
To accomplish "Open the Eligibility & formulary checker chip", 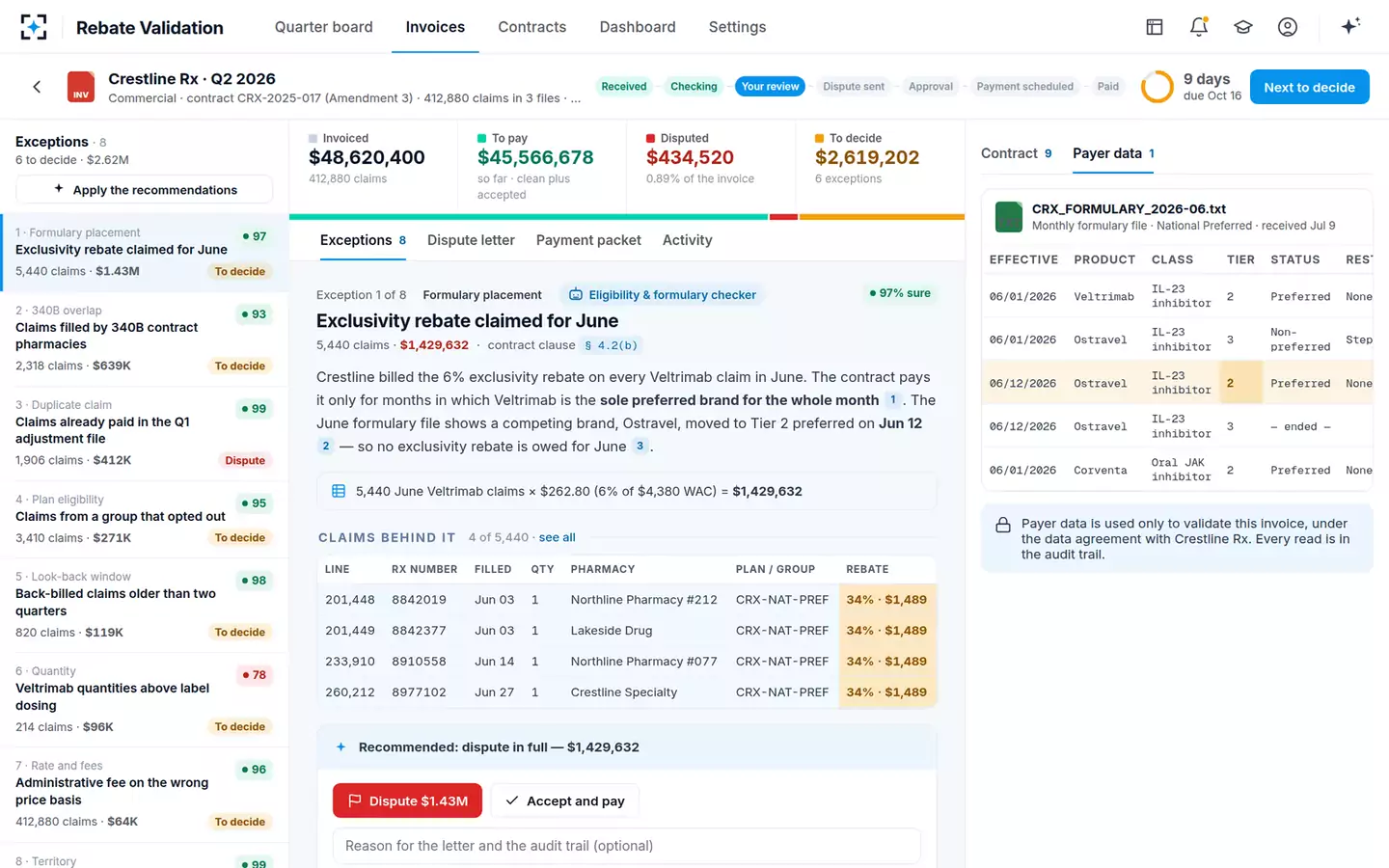I will tap(663, 295).
